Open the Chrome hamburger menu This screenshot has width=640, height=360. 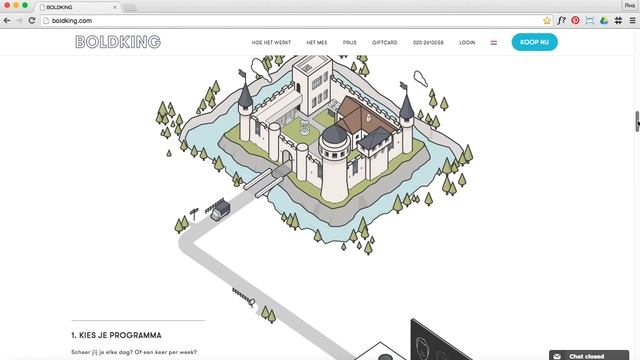632,20
